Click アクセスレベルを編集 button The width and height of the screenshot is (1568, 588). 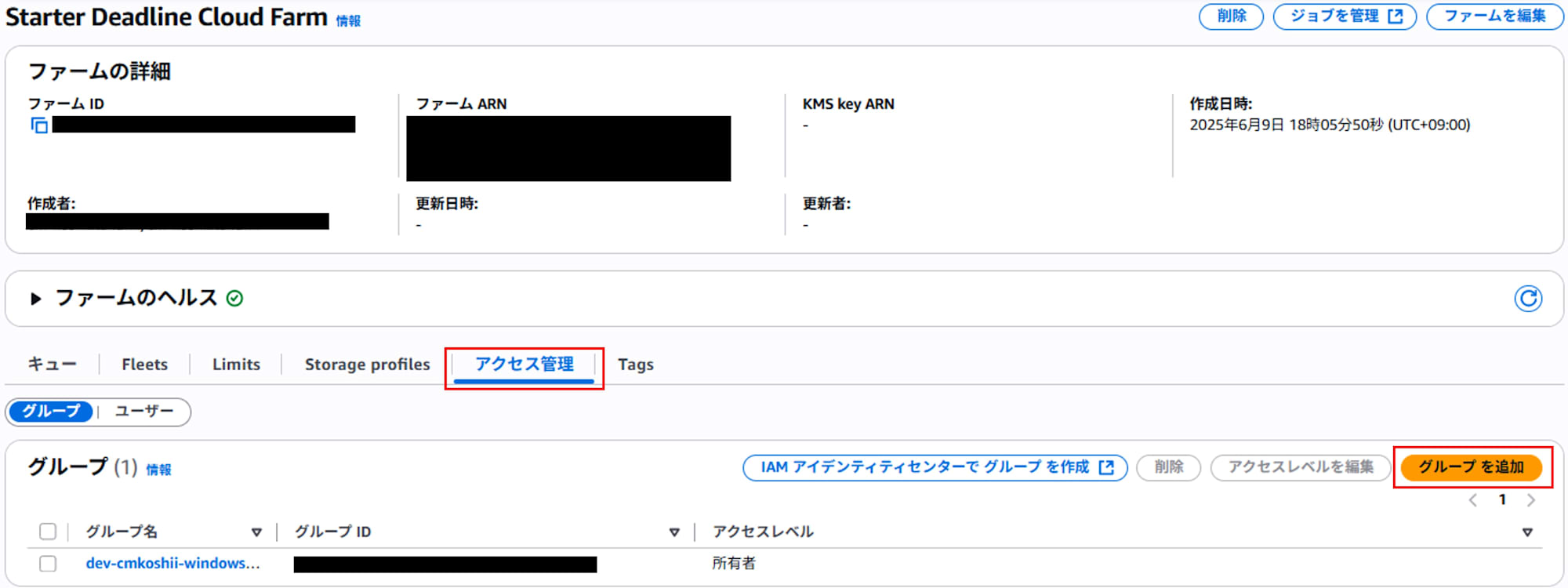coord(1300,467)
